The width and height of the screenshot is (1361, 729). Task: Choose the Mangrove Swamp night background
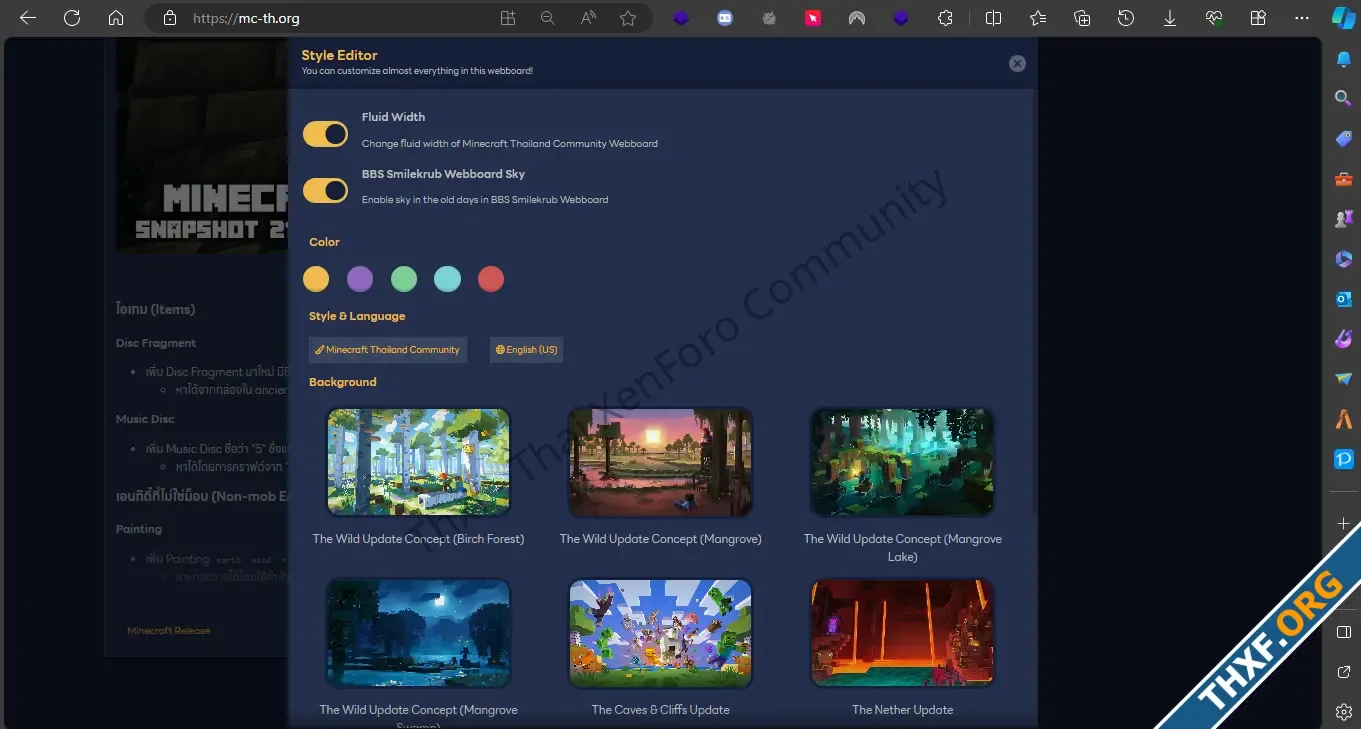point(419,634)
